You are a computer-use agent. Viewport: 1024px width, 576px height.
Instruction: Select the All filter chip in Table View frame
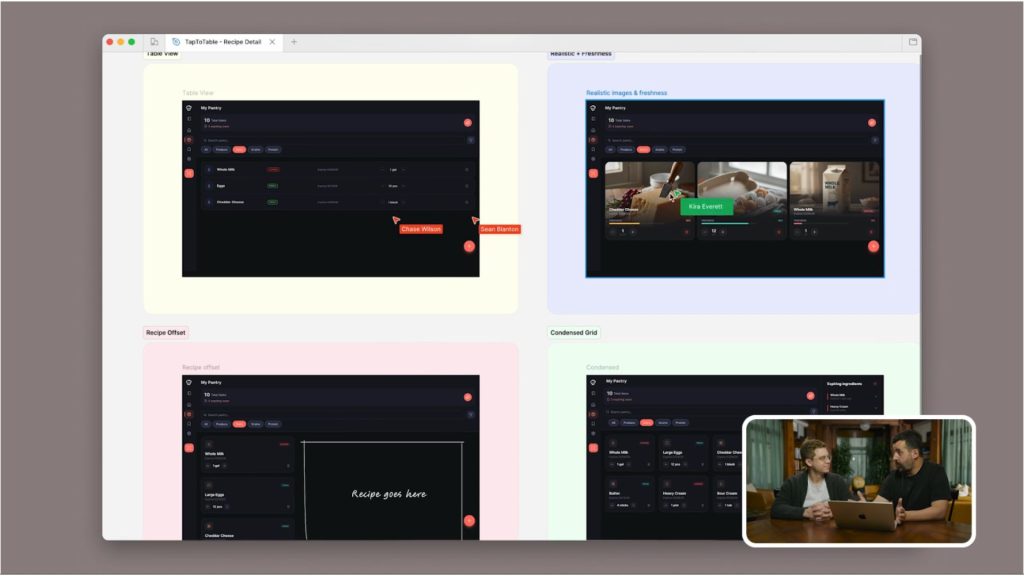pyautogui.click(x=206, y=150)
